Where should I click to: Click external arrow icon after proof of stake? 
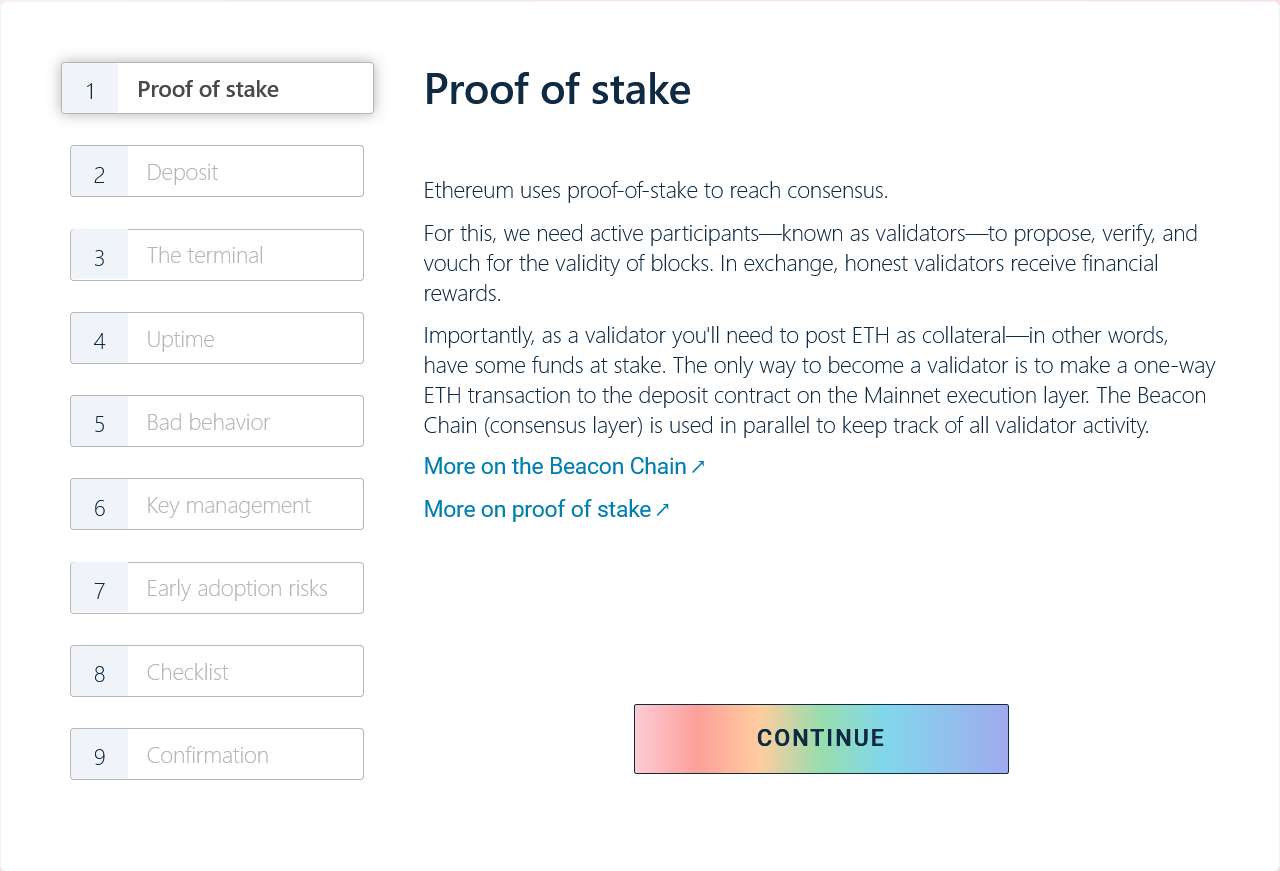pos(662,510)
